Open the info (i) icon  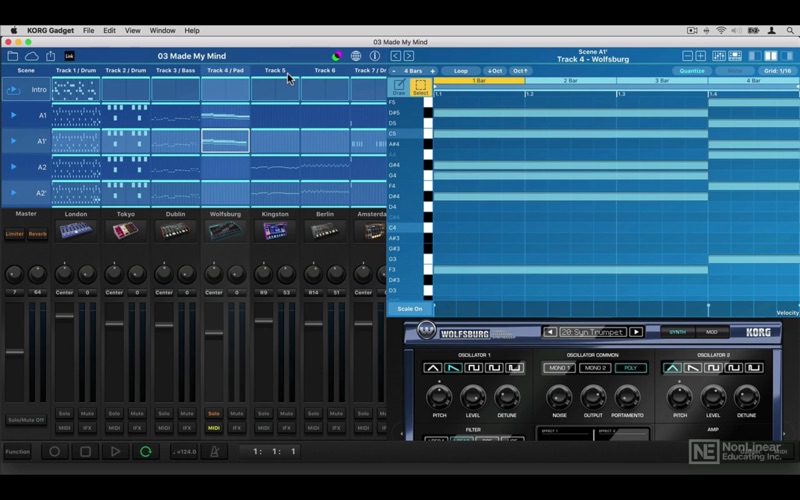375,56
